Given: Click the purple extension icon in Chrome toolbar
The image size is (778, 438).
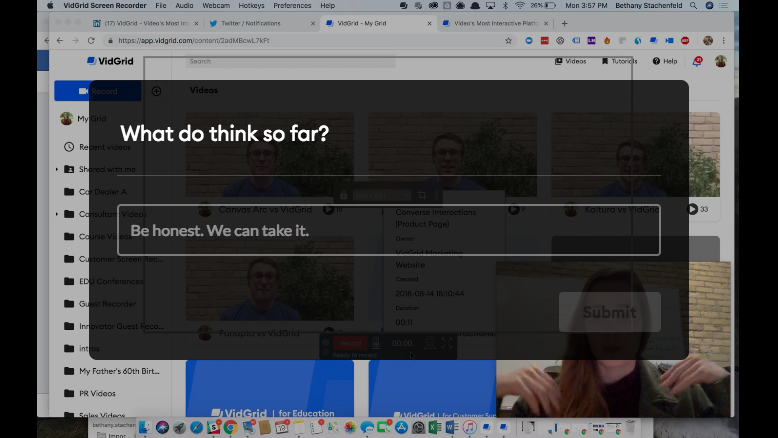Looking at the screenshot, I should pos(591,41).
